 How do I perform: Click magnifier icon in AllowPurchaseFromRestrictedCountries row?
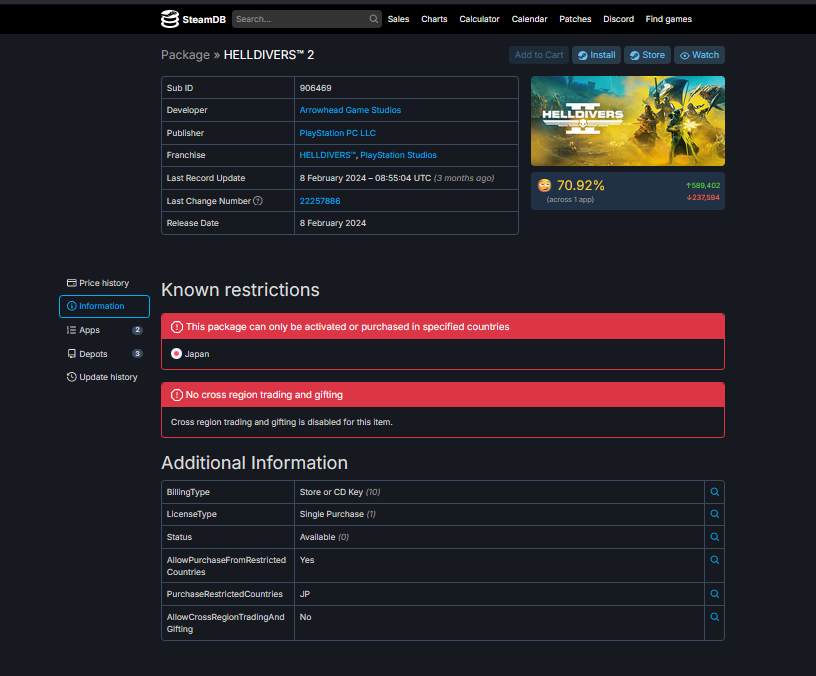pyautogui.click(x=715, y=560)
